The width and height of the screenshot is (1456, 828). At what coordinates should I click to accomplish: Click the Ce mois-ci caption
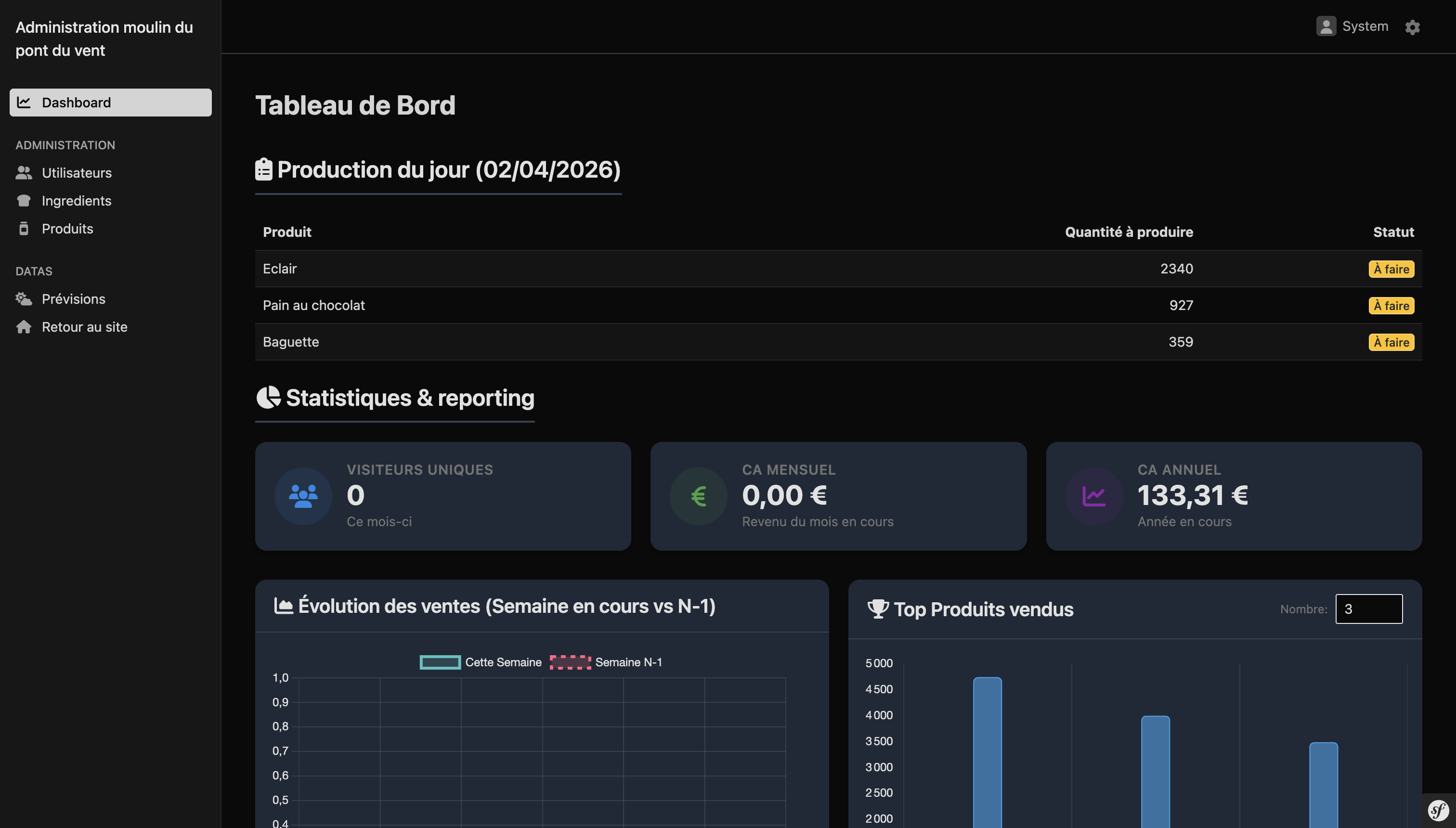379,521
